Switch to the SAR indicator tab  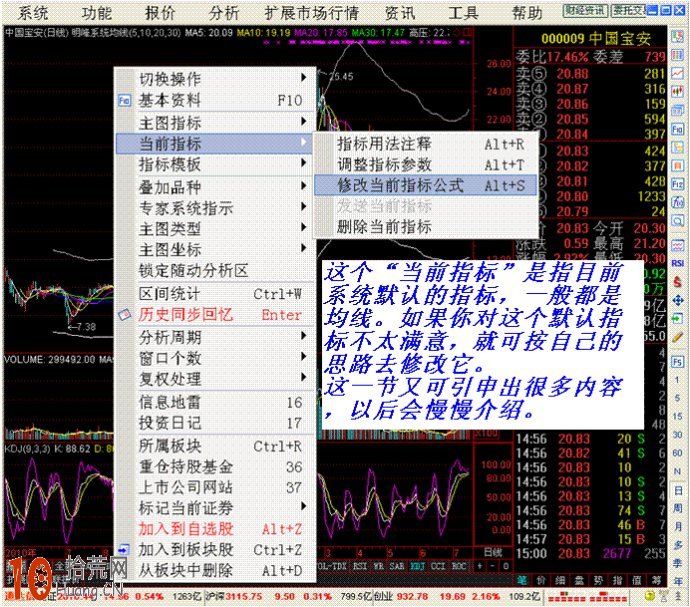pos(396,566)
